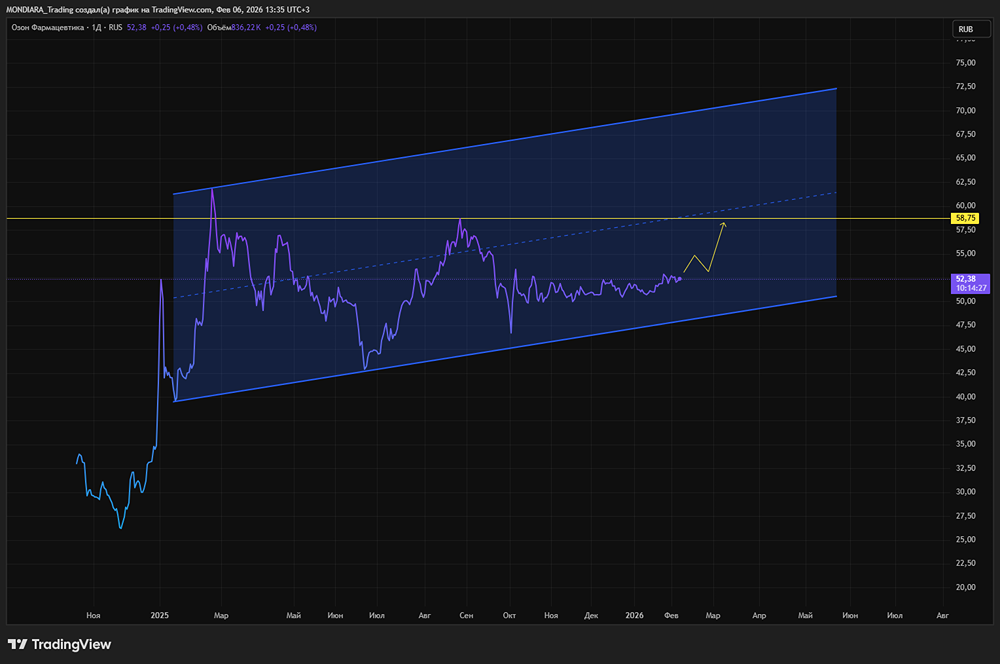Click the Сен month label on time axis
This screenshot has height=664, width=1000.
click(466, 616)
